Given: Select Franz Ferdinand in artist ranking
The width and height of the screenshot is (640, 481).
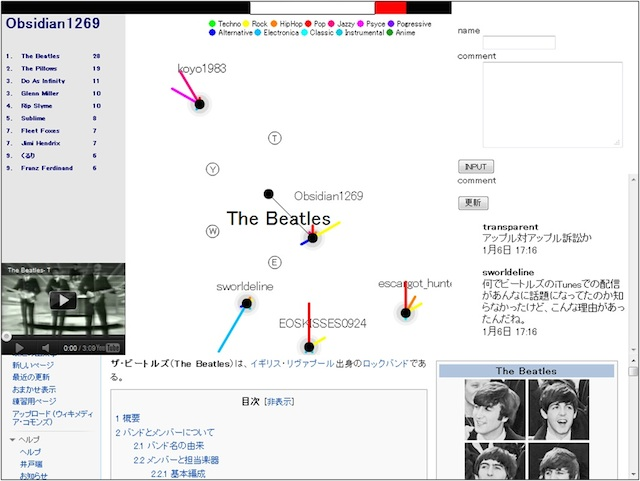Looking at the screenshot, I should pyautogui.click(x=47, y=168).
